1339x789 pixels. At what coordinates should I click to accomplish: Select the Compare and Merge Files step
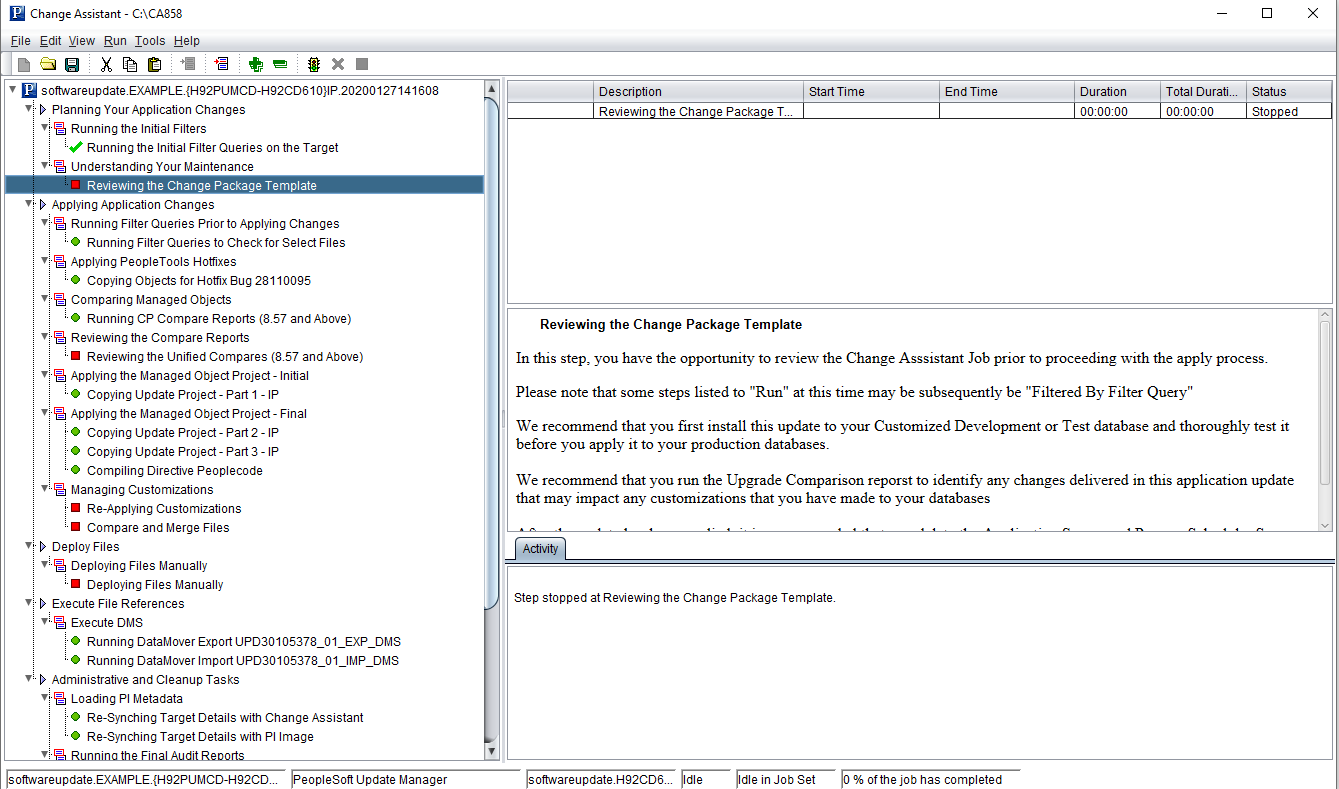pos(158,528)
